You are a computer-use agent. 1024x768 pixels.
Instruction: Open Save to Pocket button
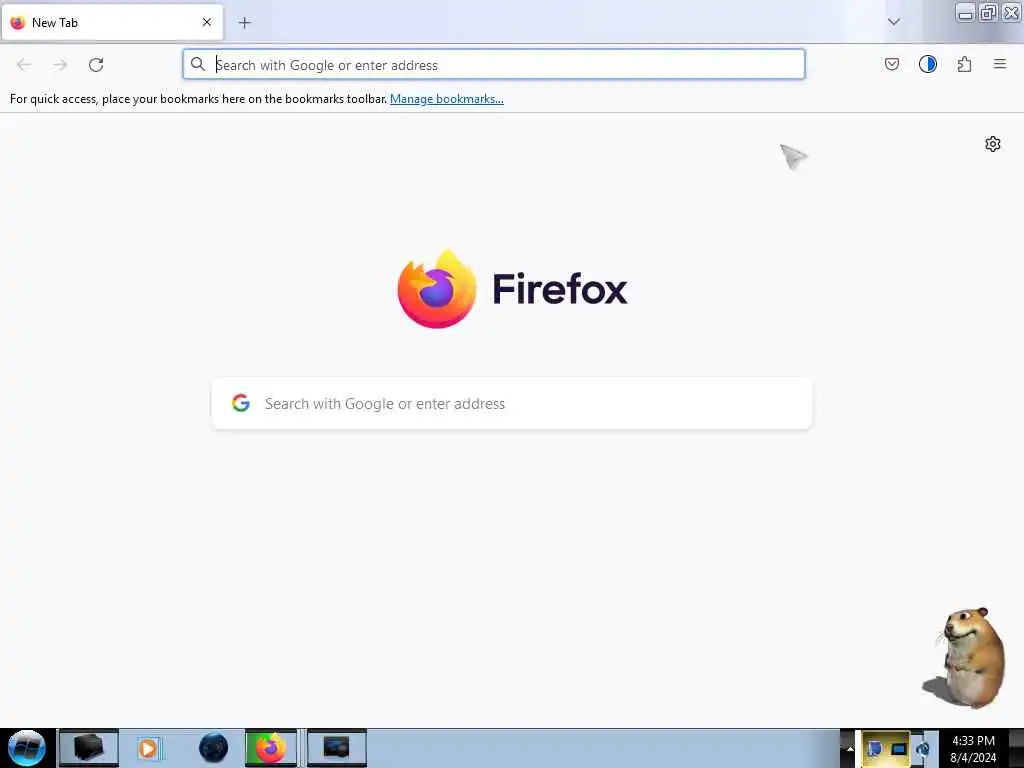pyautogui.click(x=891, y=64)
